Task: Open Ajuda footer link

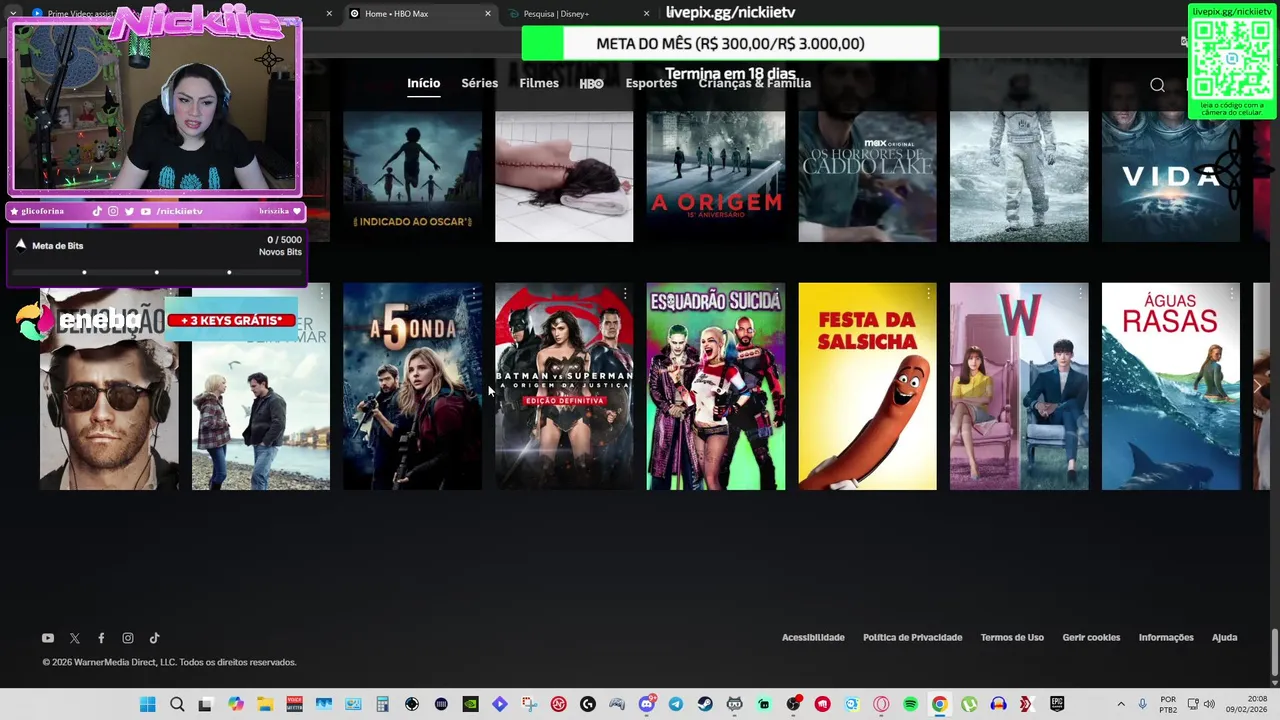Action: [x=1224, y=637]
